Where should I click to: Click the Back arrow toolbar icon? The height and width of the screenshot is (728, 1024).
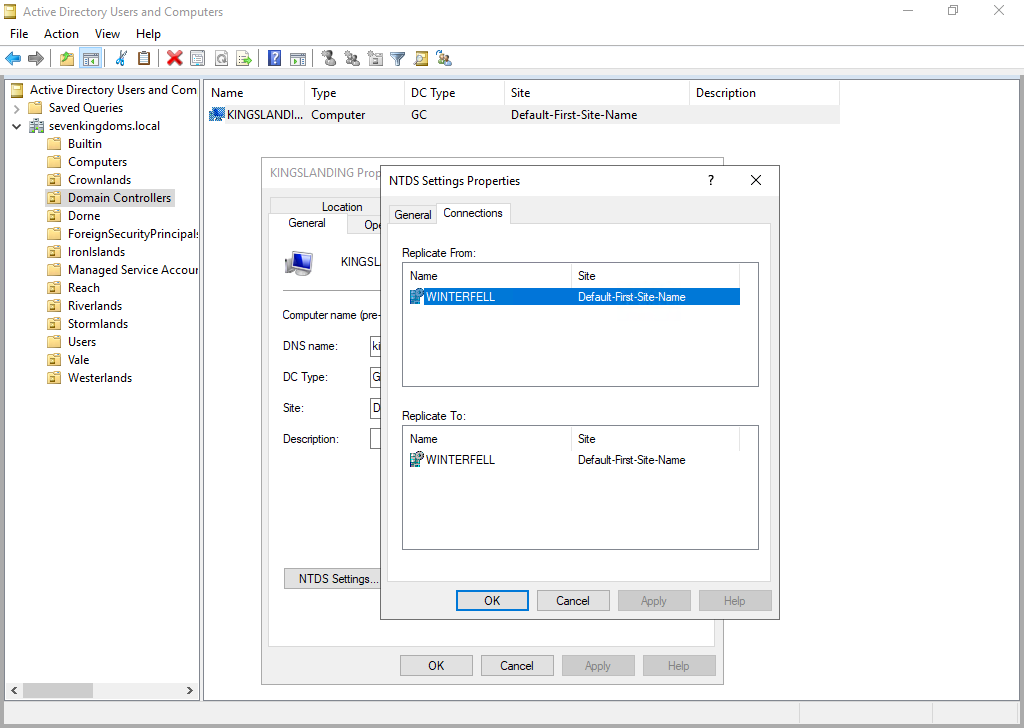tap(13, 59)
